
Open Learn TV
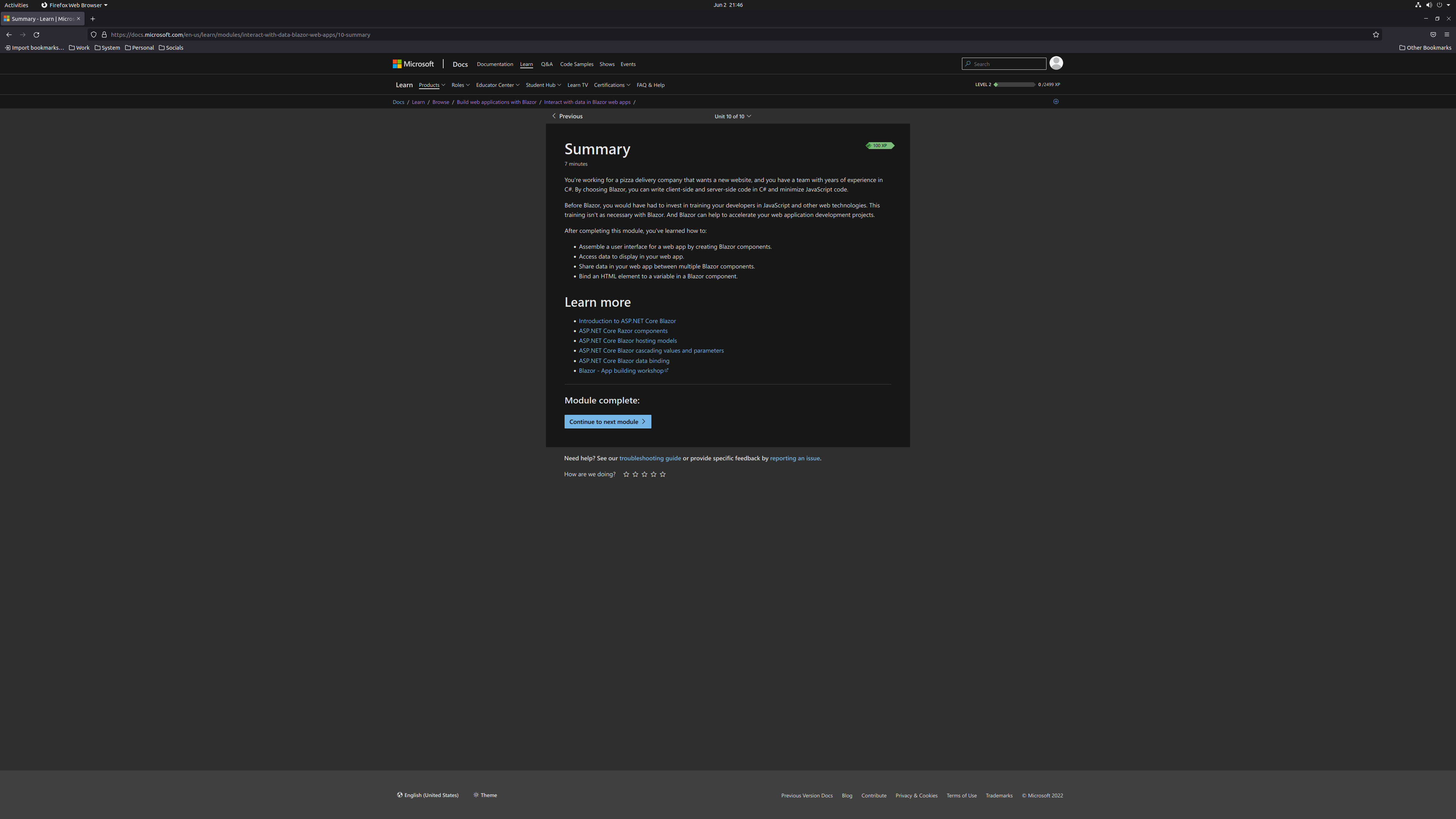click(x=577, y=85)
